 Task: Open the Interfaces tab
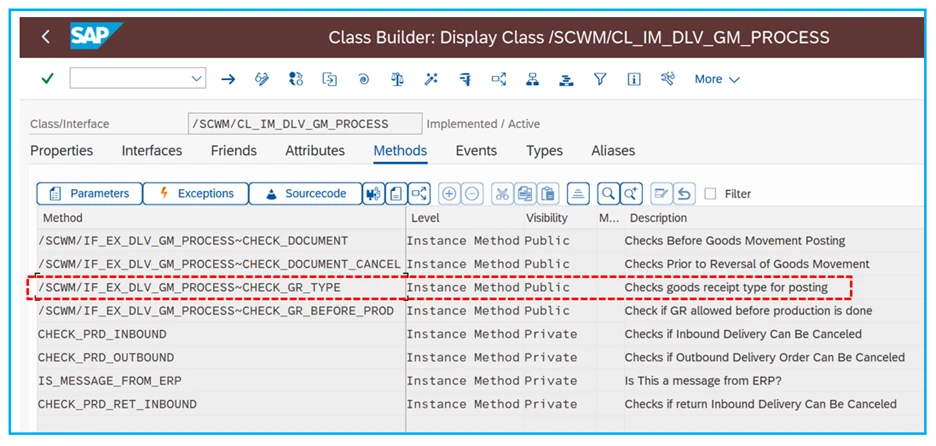(152, 151)
